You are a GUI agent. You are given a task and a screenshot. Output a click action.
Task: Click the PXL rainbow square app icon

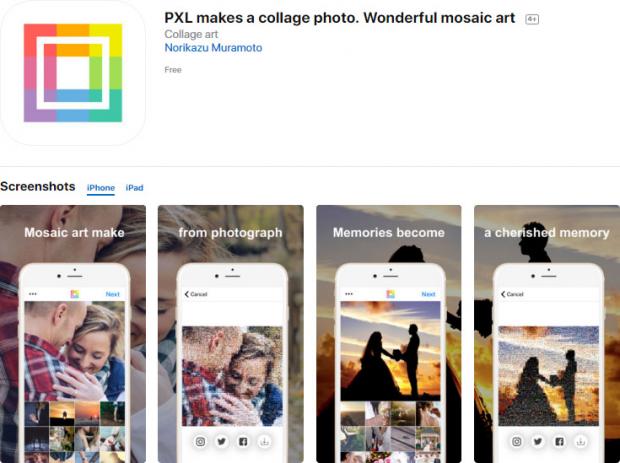click(x=73, y=73)
